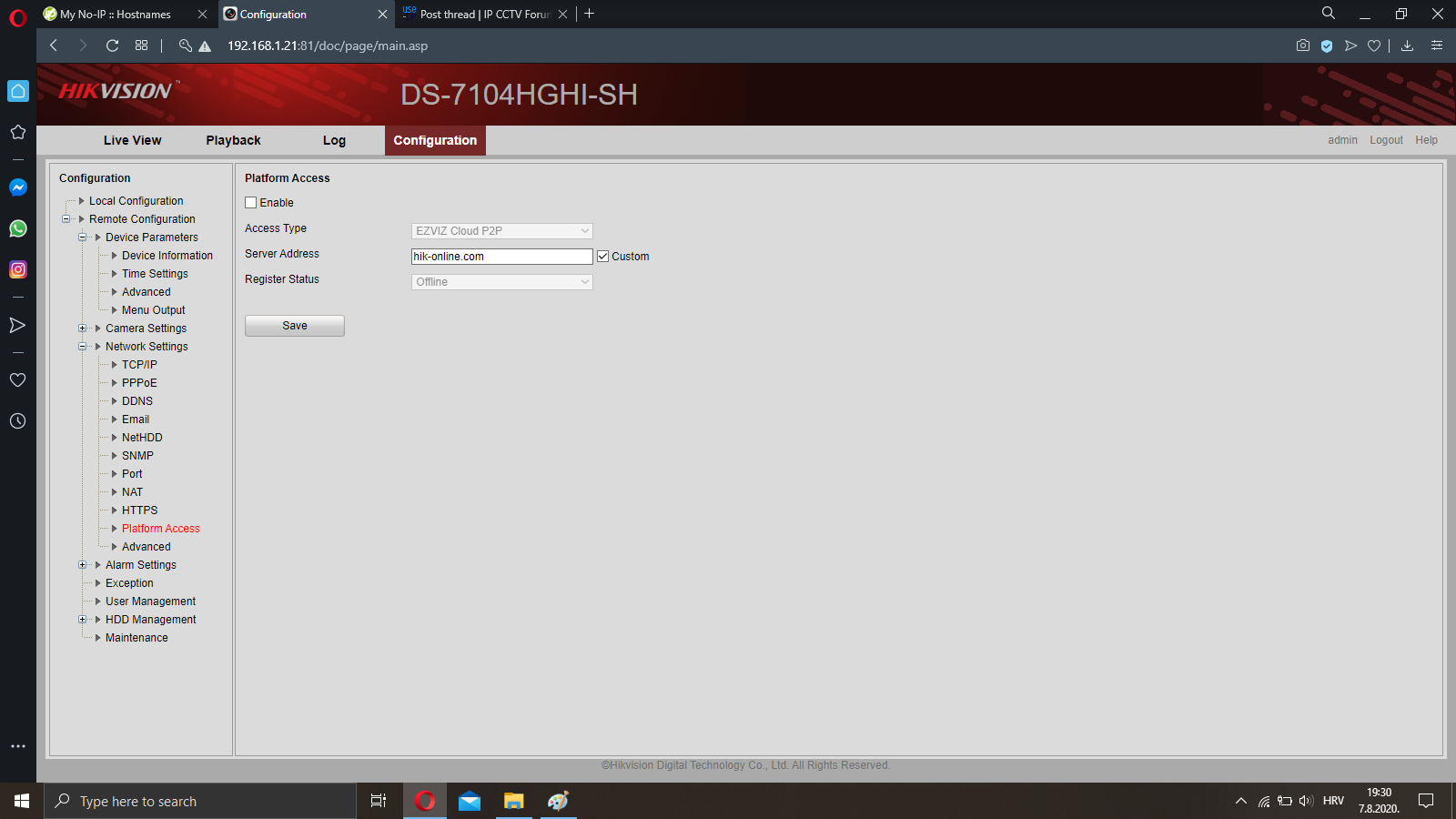Select DDNS in the network settings tree
This screenshot has height=819, width=1456.
click(x=137, y=401)
